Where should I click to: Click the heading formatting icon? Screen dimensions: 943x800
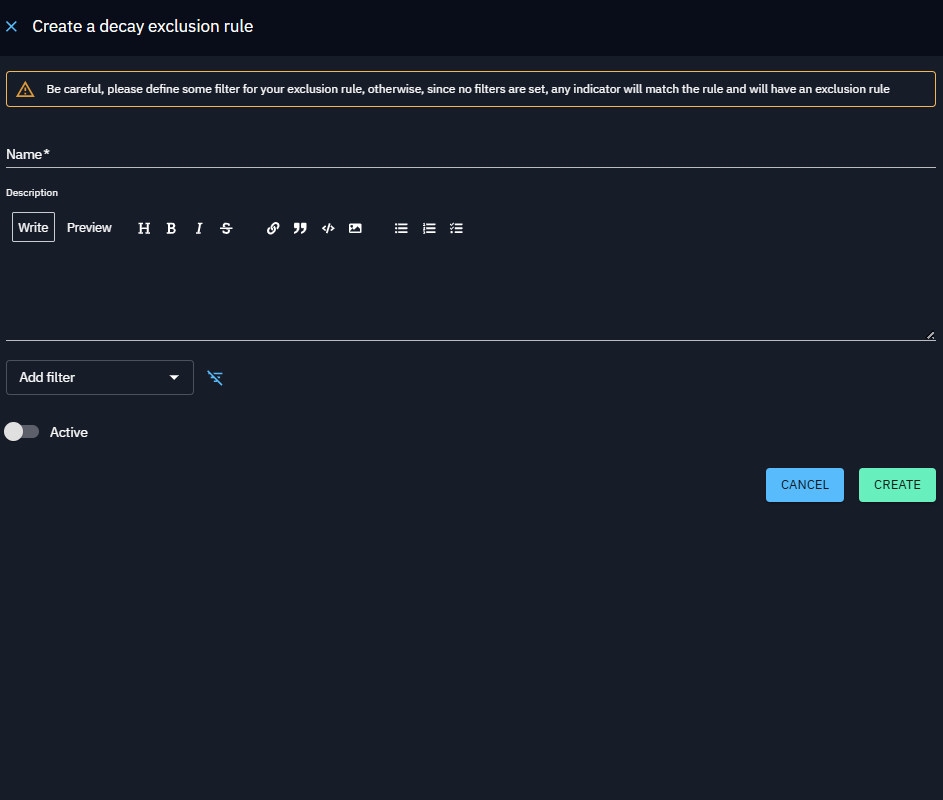144,228
